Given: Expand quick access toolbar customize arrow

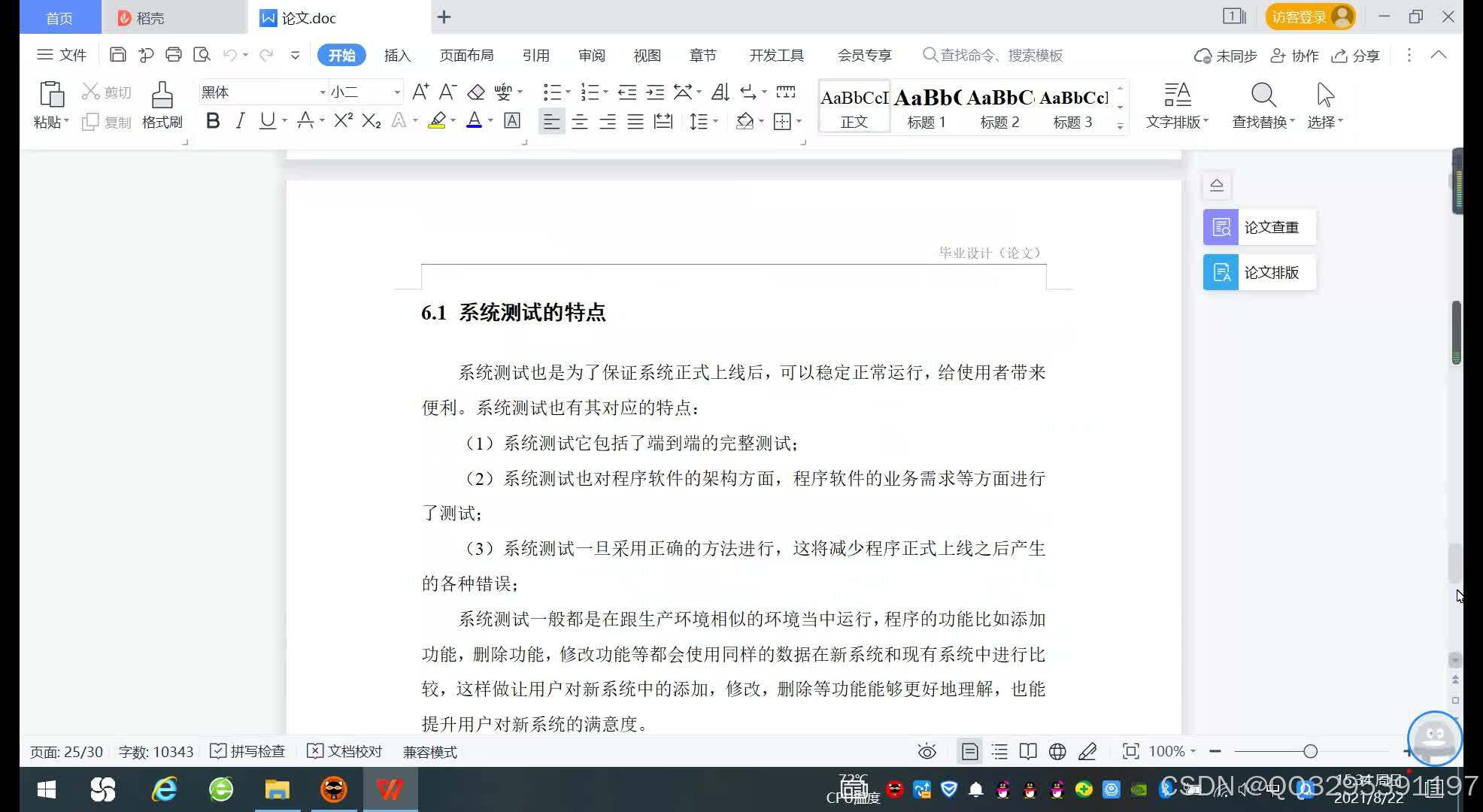Looking at the screenshot, I should (x=295, y=55).
